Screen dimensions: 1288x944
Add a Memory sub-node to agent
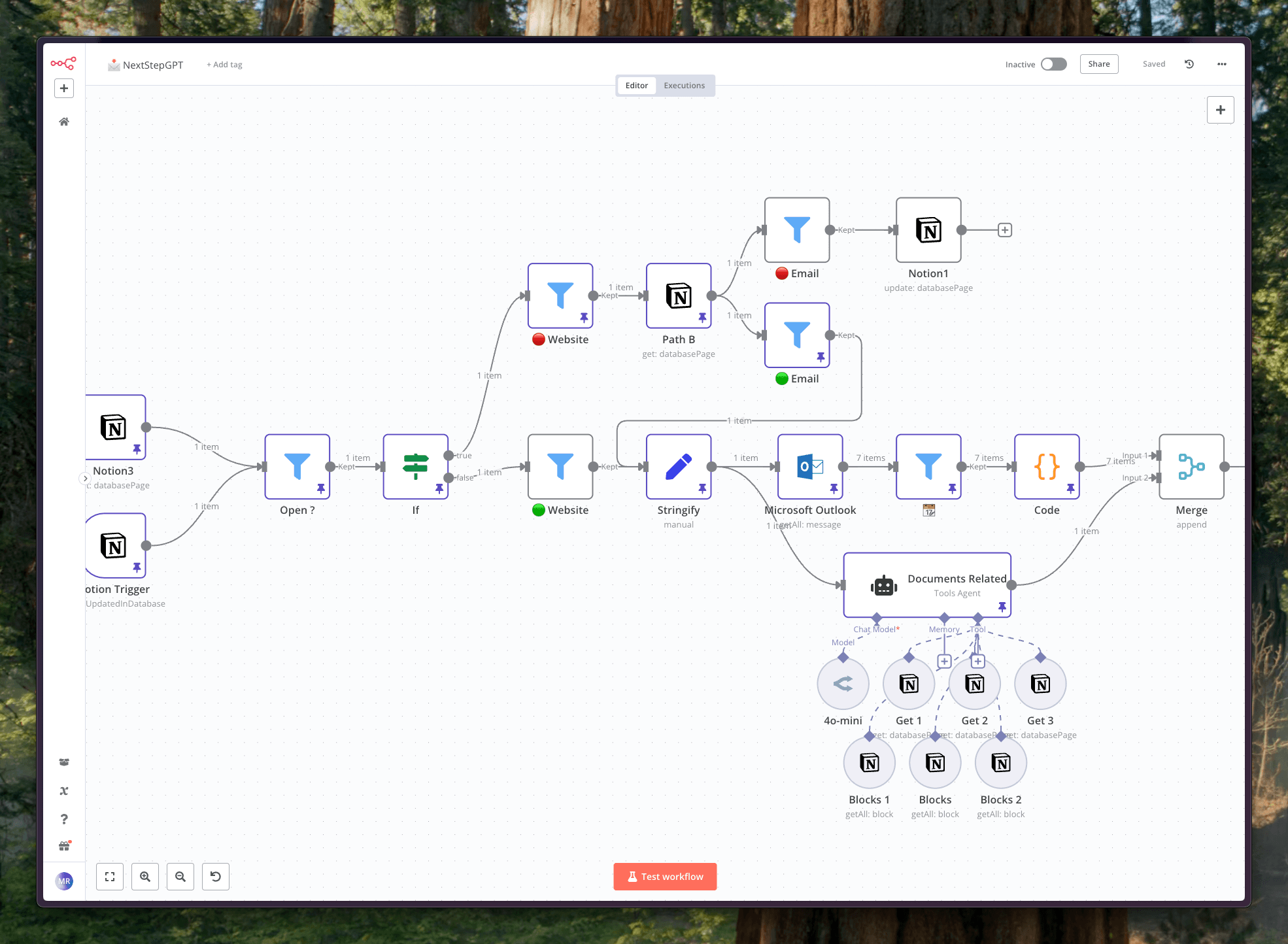click(x=944, y=662)
